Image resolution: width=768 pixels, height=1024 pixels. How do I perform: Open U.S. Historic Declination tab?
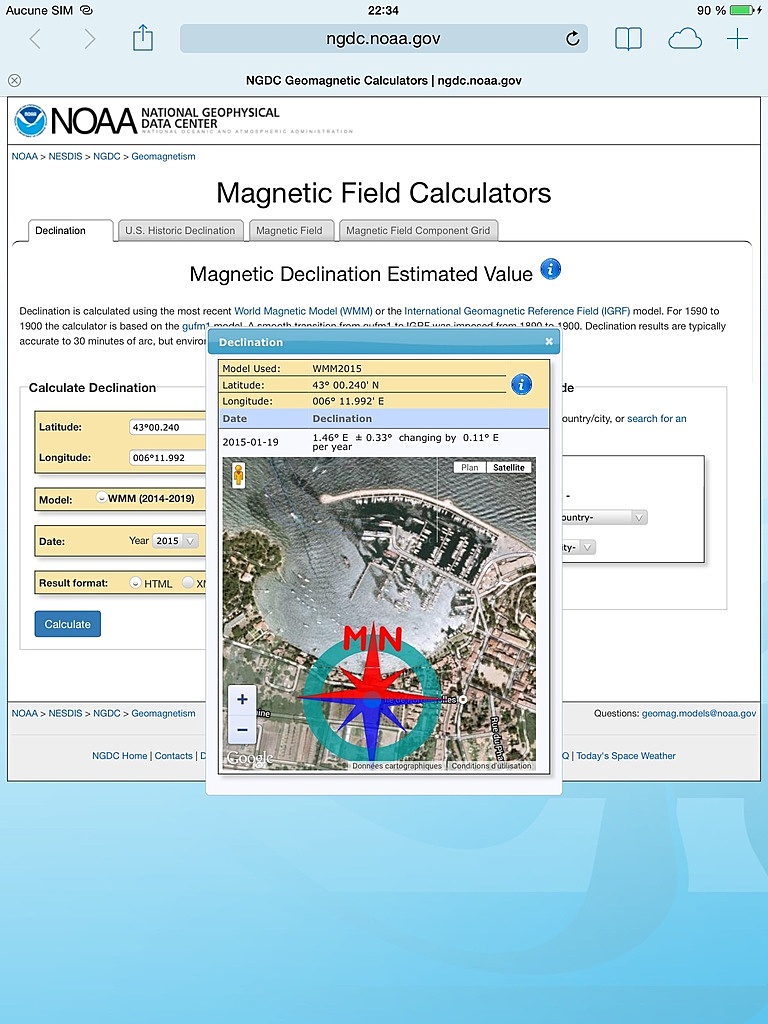pyautogui.click(x=180, y=231)
